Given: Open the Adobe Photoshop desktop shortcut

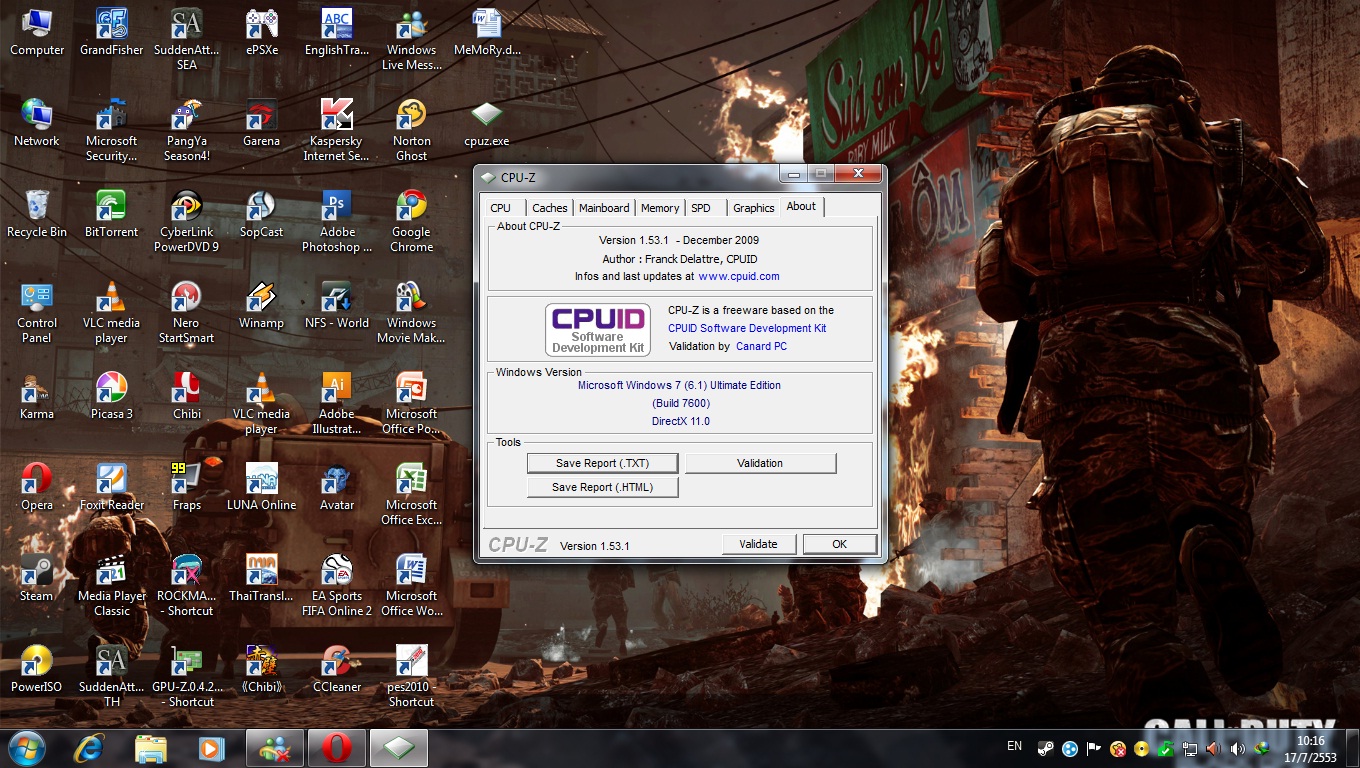Looking at the screenshot, I should click(336, 221).
